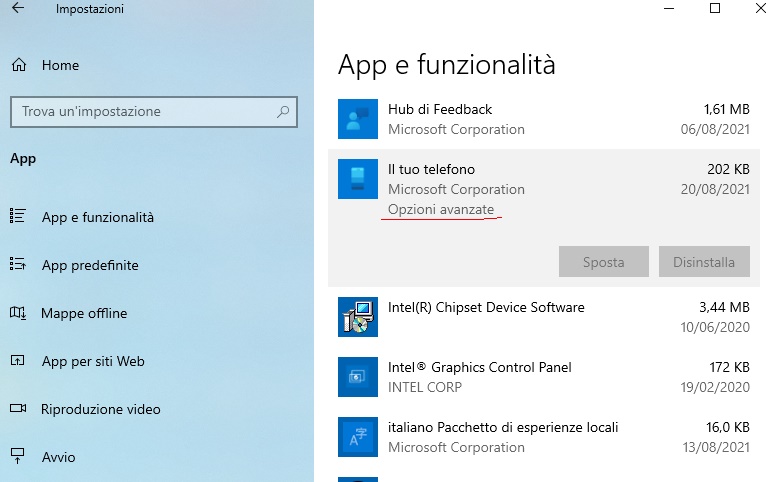Viewport: 779px width, 482px height.
Task: Open Opzioni avanzate link
Action: click(x=441, y=209)
